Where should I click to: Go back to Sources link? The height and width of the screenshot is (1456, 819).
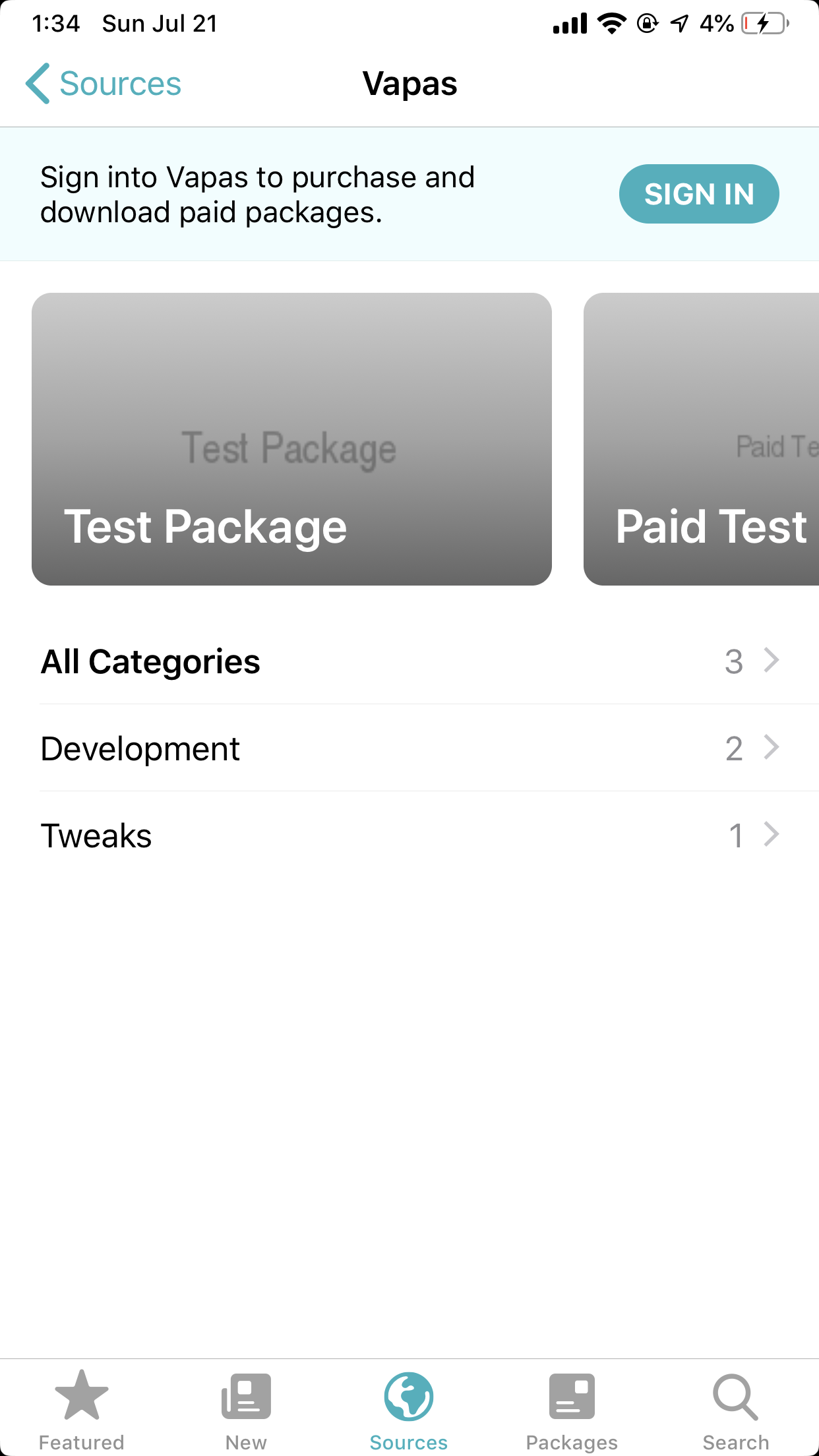(120, 84)
